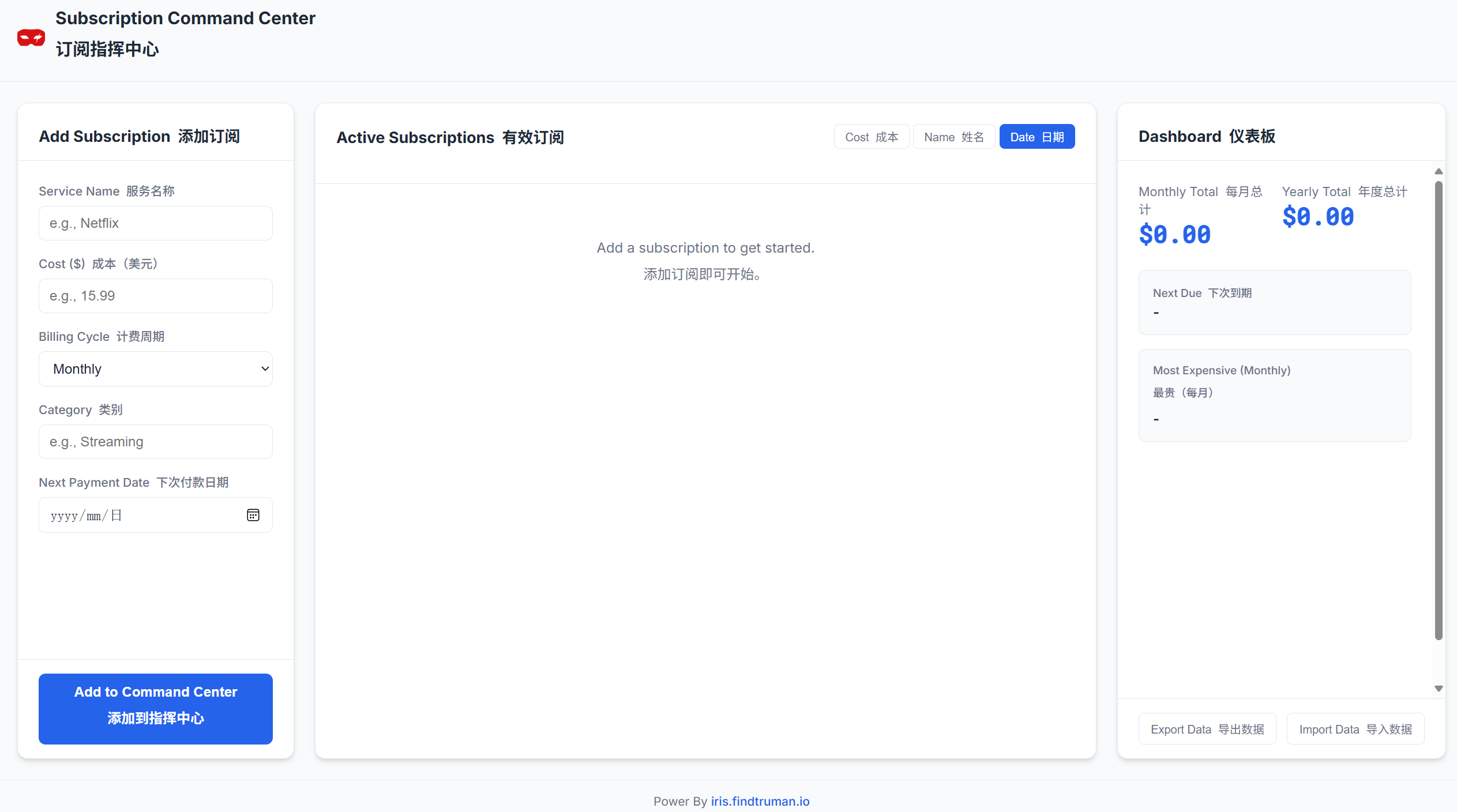The width and height of the screenshot is (1457, 812).
Task: Focus the Service Name input field
Action: 155,223
